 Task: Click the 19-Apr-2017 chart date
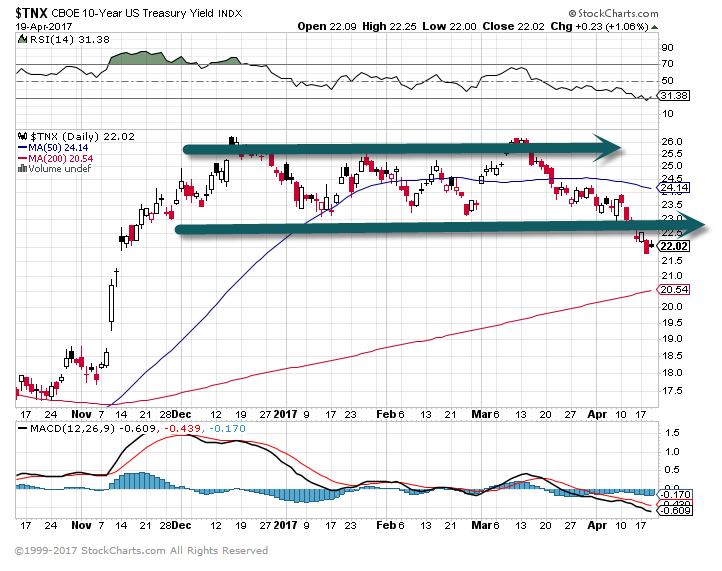click(43, 26)
